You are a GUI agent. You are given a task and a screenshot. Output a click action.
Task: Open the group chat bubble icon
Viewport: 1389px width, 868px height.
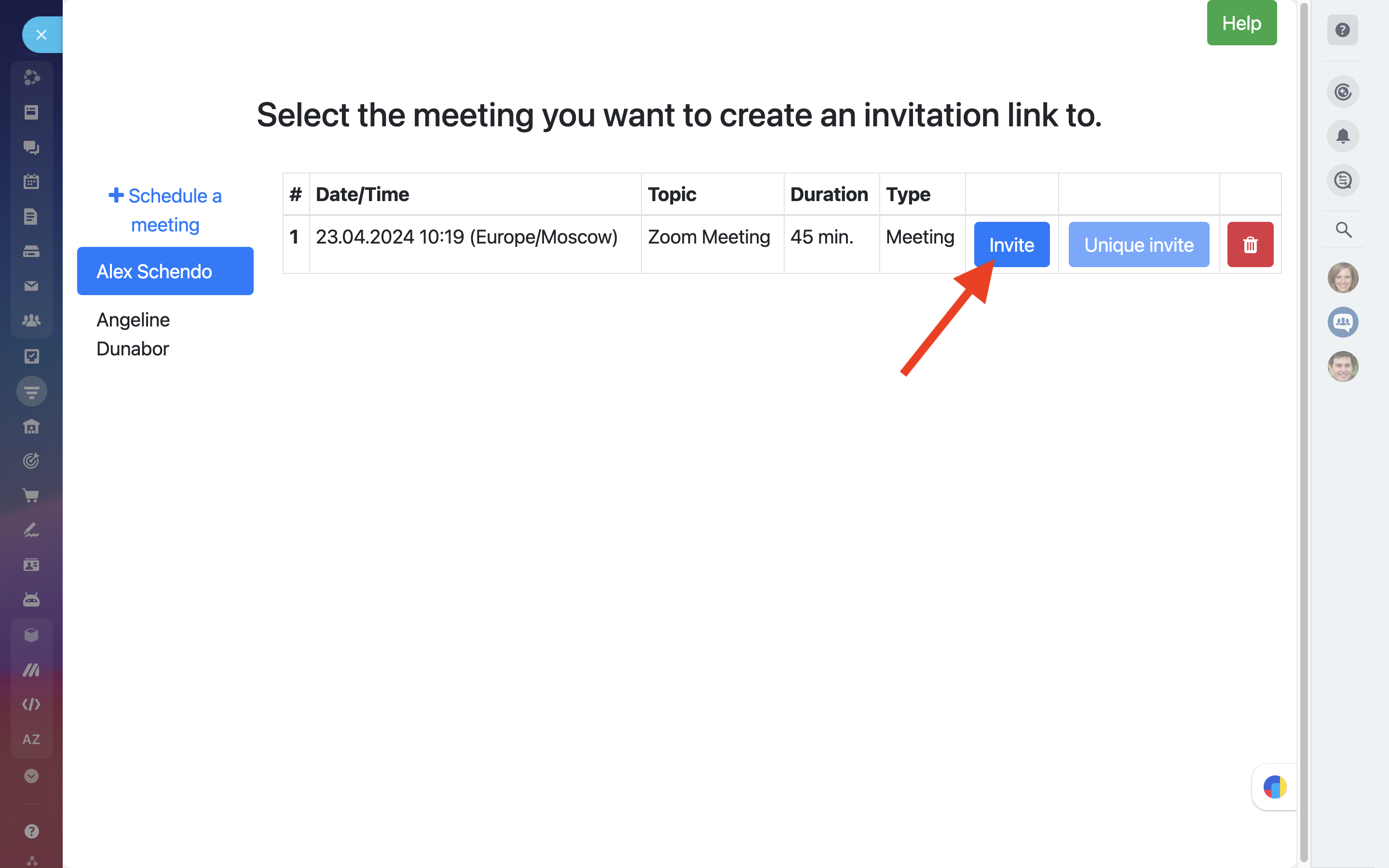coord(1343,322)
